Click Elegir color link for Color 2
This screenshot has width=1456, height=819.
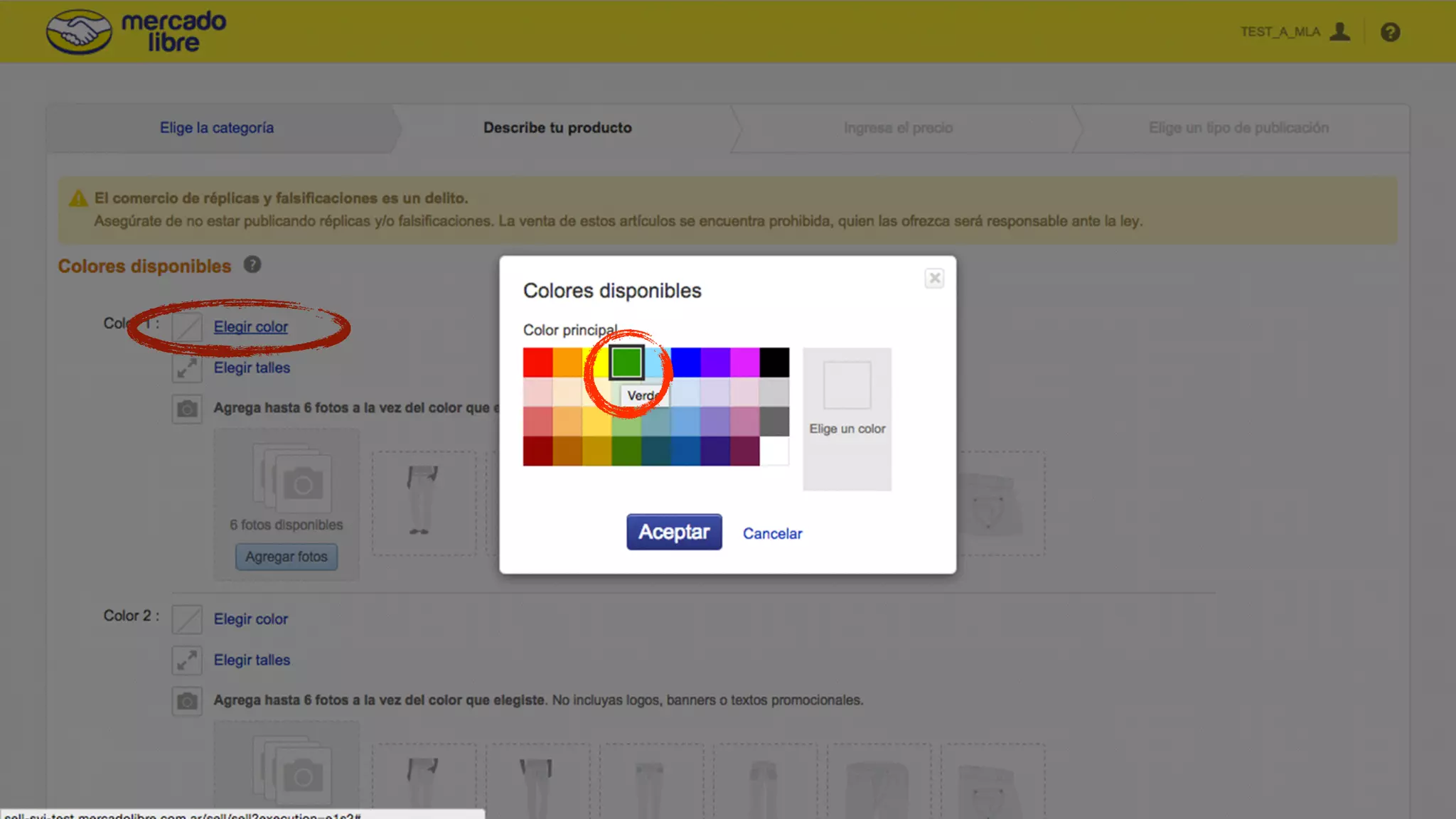pyautogui.click(x=250, y=619)
